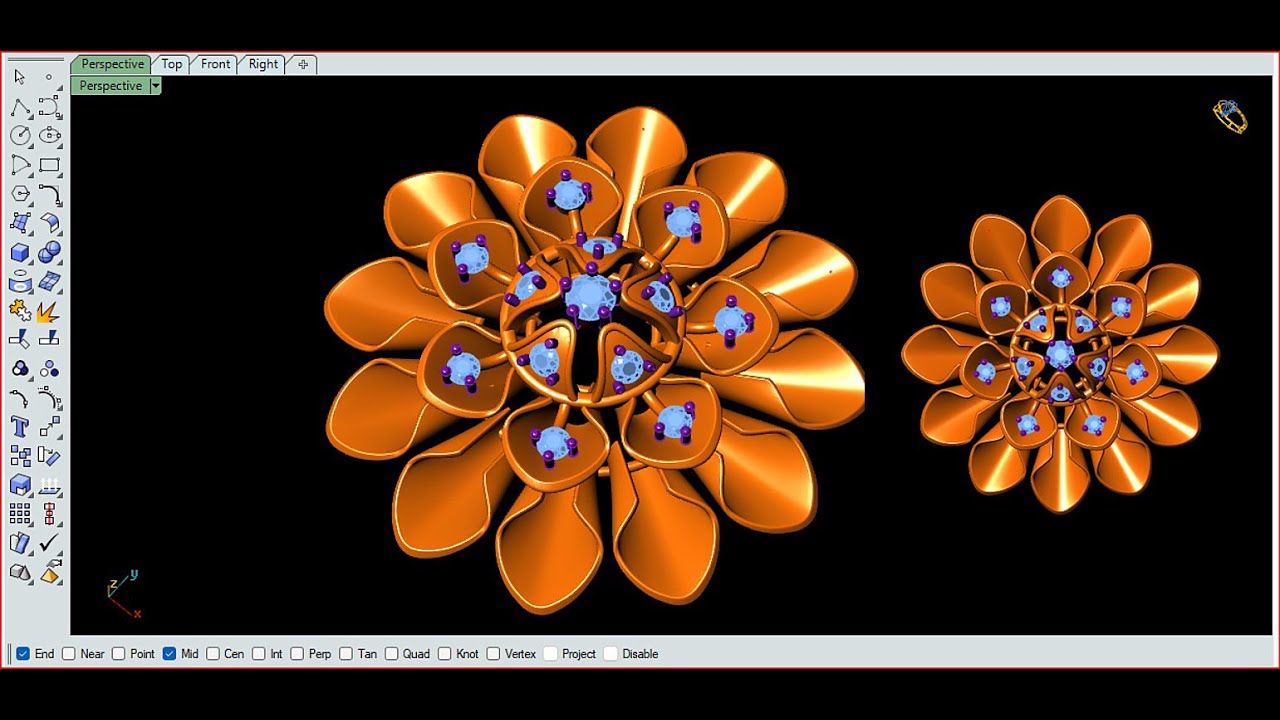Select the Text object tool
Screen dimensions: 1280x720
tap(20, 427)
